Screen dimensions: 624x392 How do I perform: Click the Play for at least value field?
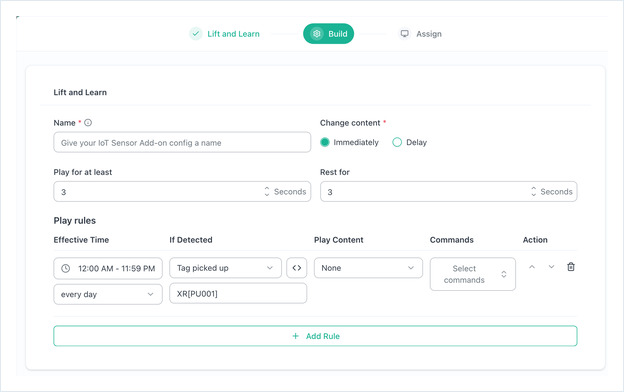tap(182, 191)
